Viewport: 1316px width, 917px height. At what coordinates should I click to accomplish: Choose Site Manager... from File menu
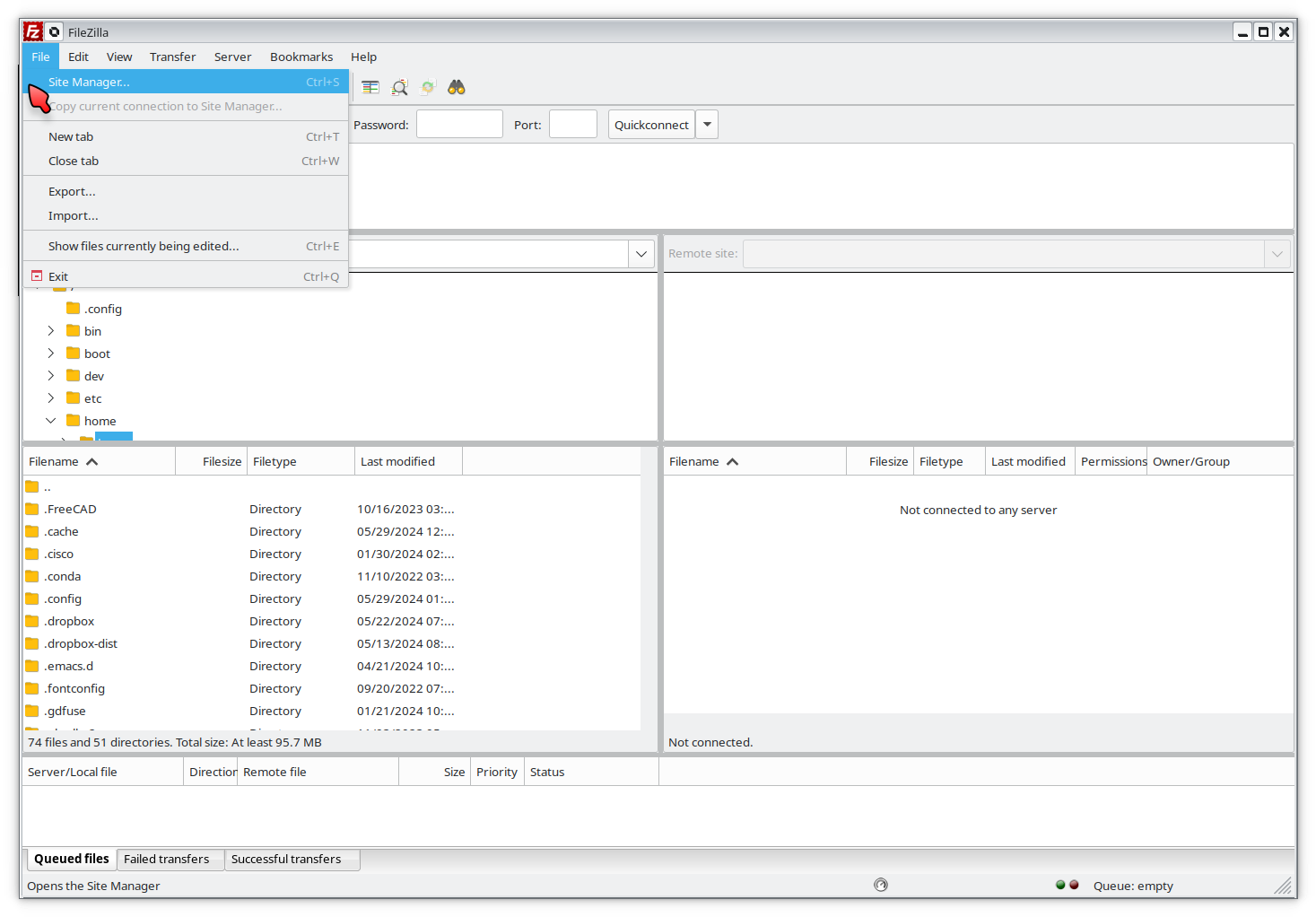coord(186,82)
